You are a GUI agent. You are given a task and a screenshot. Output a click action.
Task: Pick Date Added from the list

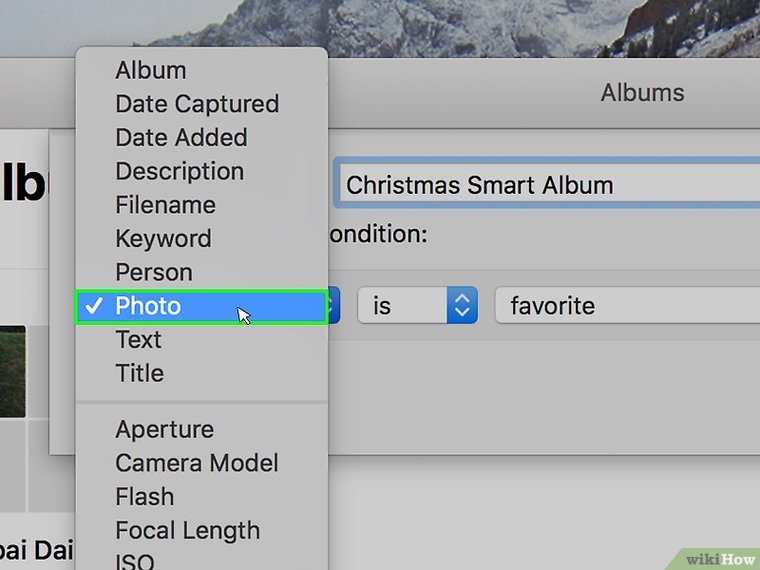tap(181, 137)
